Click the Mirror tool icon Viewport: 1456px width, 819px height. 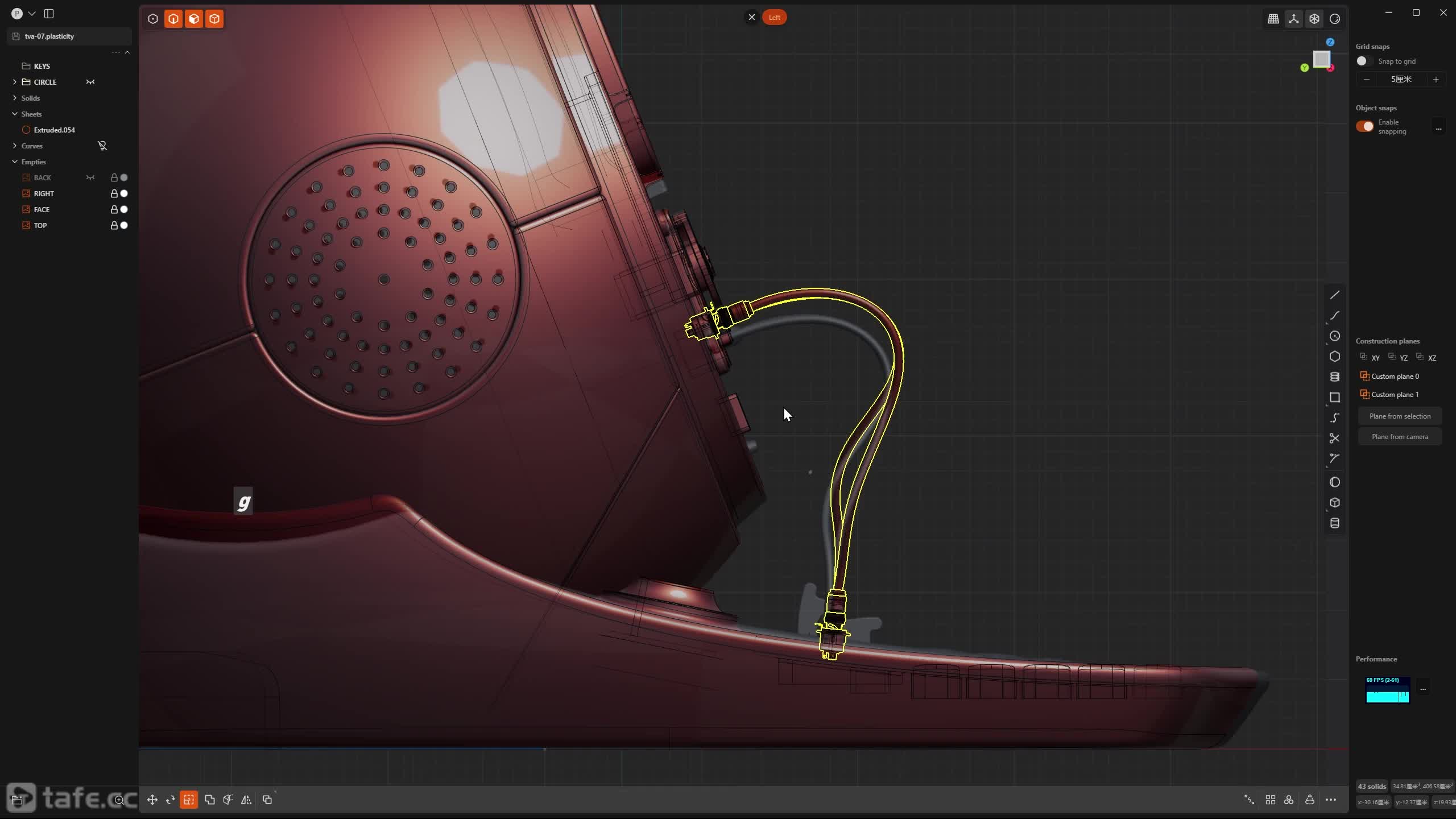coord(246,800)
